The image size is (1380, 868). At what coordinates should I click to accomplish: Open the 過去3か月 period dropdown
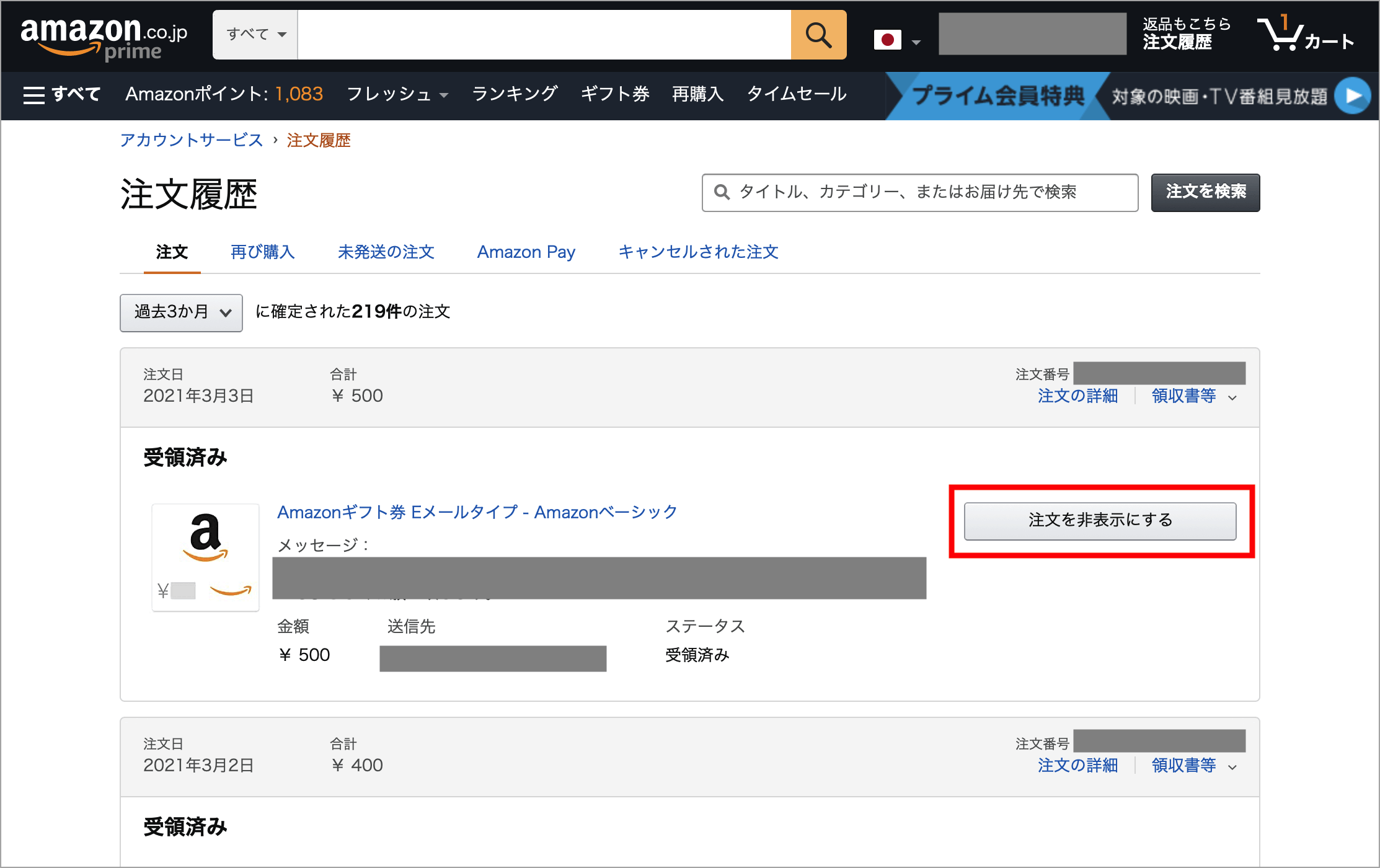pyautogui.click(x=181, y=312)
